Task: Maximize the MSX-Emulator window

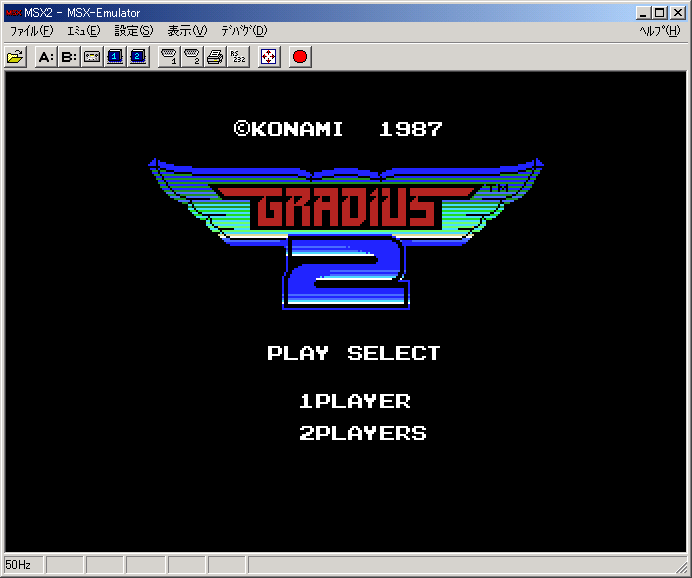Action: pyautogui.click(x=660, y=13)
